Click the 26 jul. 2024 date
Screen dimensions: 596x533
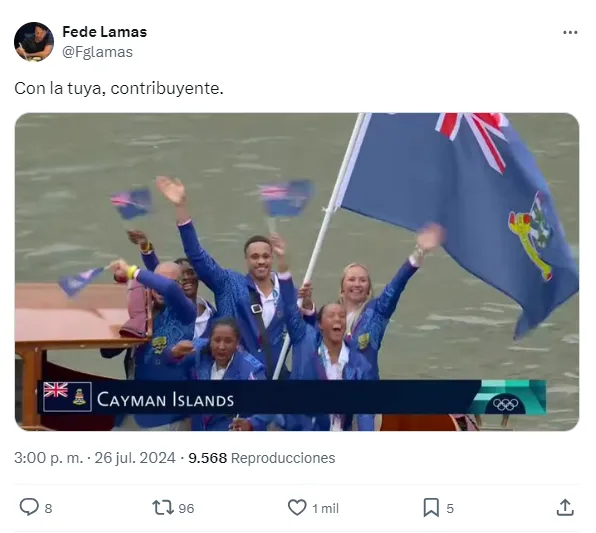click(x=135, y=458)
